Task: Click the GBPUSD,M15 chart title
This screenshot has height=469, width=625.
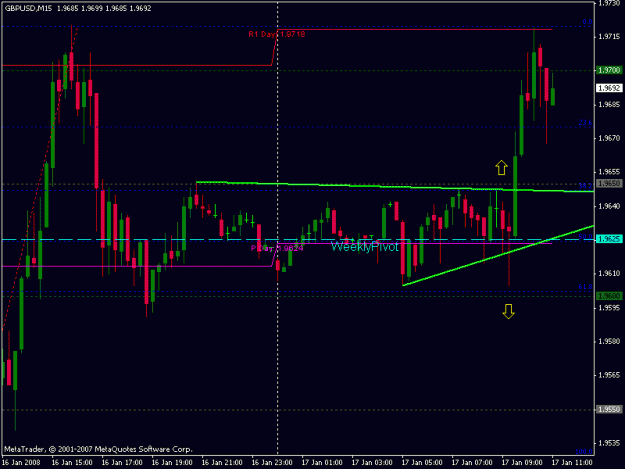Action: pos(28,8)
